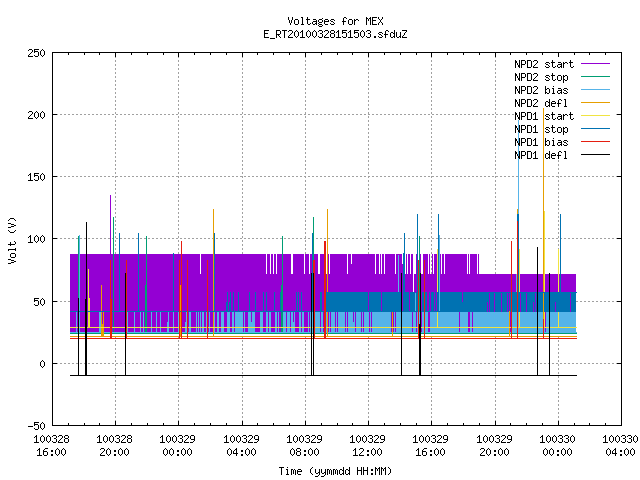This screenshot has width=640, height=480.
Task: Click the 'NPD1 bias' legend label
Action: click(541, 142)
